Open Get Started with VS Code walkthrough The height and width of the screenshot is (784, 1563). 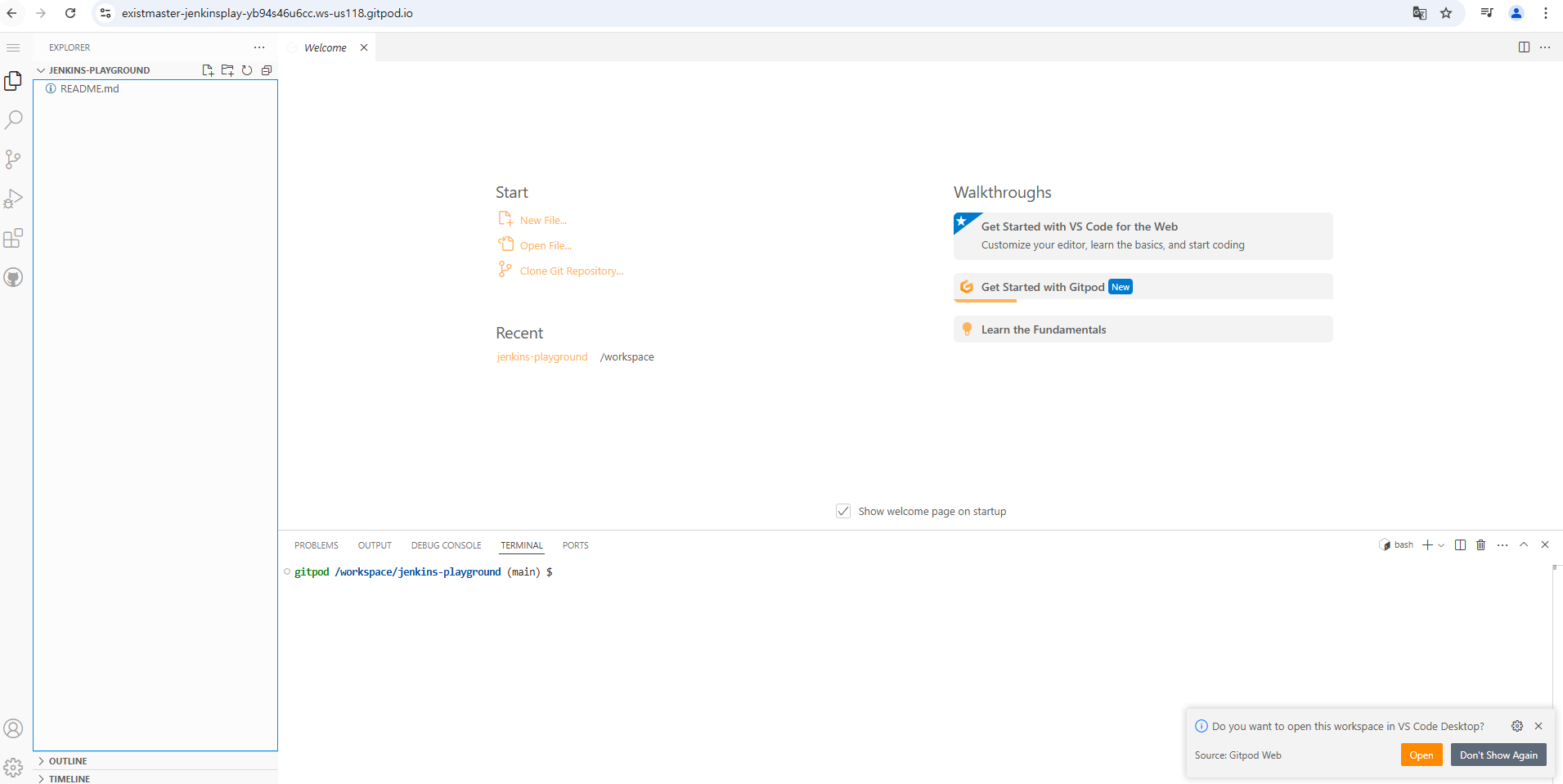[x=1143, y=236]
